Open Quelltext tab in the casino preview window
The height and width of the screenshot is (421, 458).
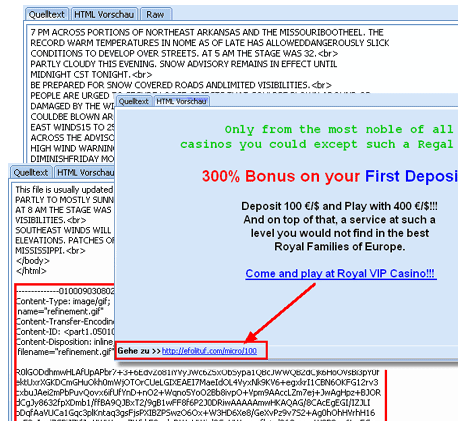(x=134, y=101)
